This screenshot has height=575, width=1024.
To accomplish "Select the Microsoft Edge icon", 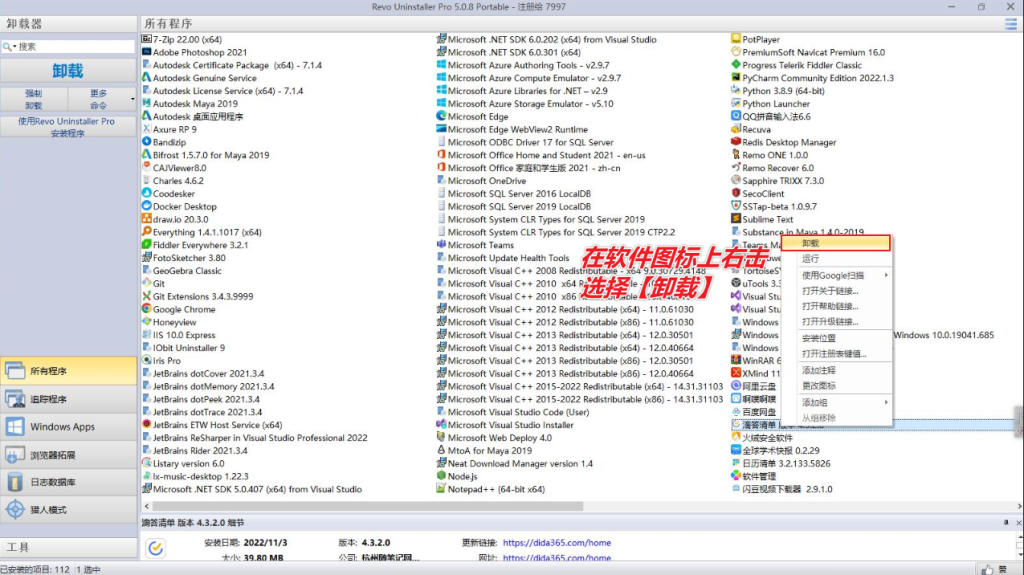I will pos(441,116).
